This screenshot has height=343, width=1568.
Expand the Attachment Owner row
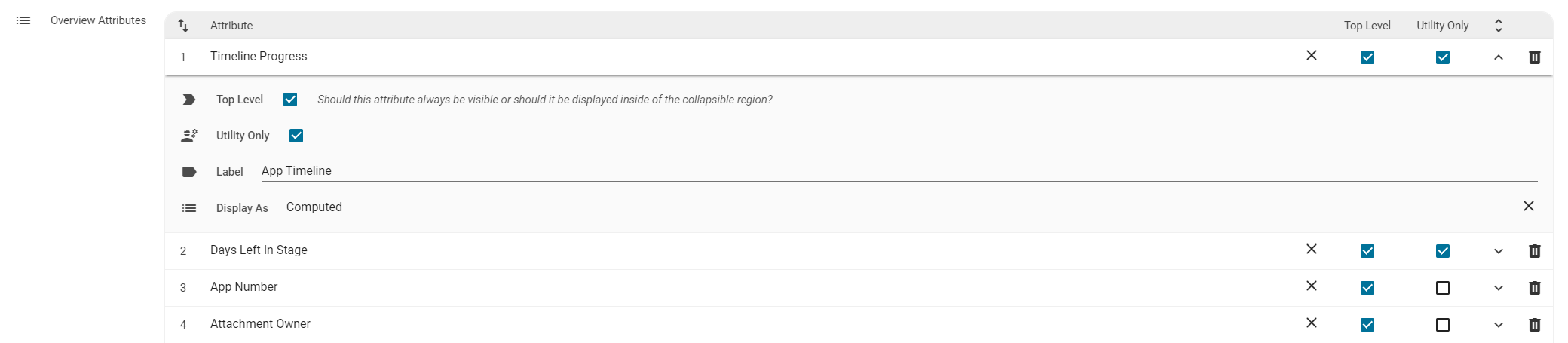click(1498, 325)
